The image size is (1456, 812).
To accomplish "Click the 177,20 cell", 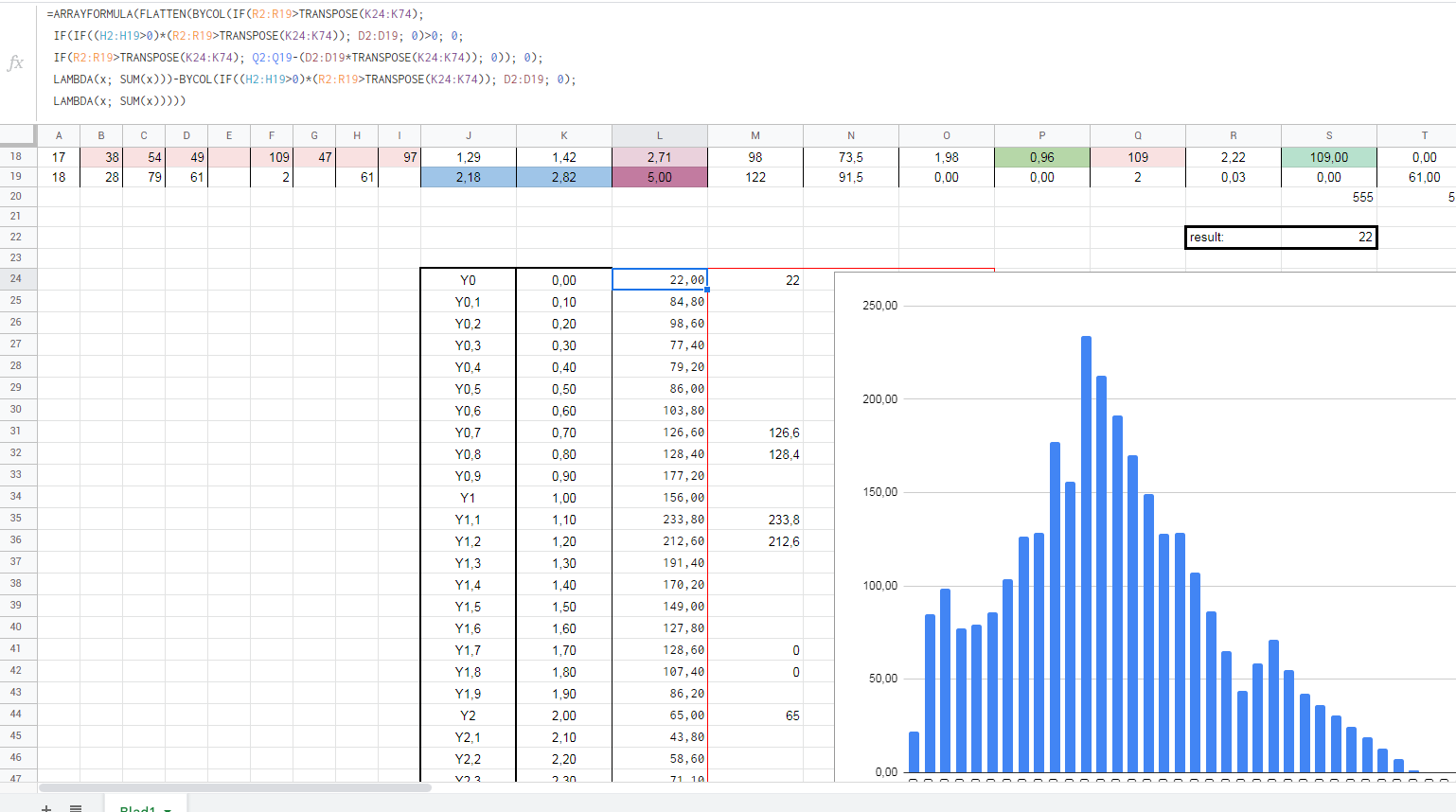I will (660, 476).
